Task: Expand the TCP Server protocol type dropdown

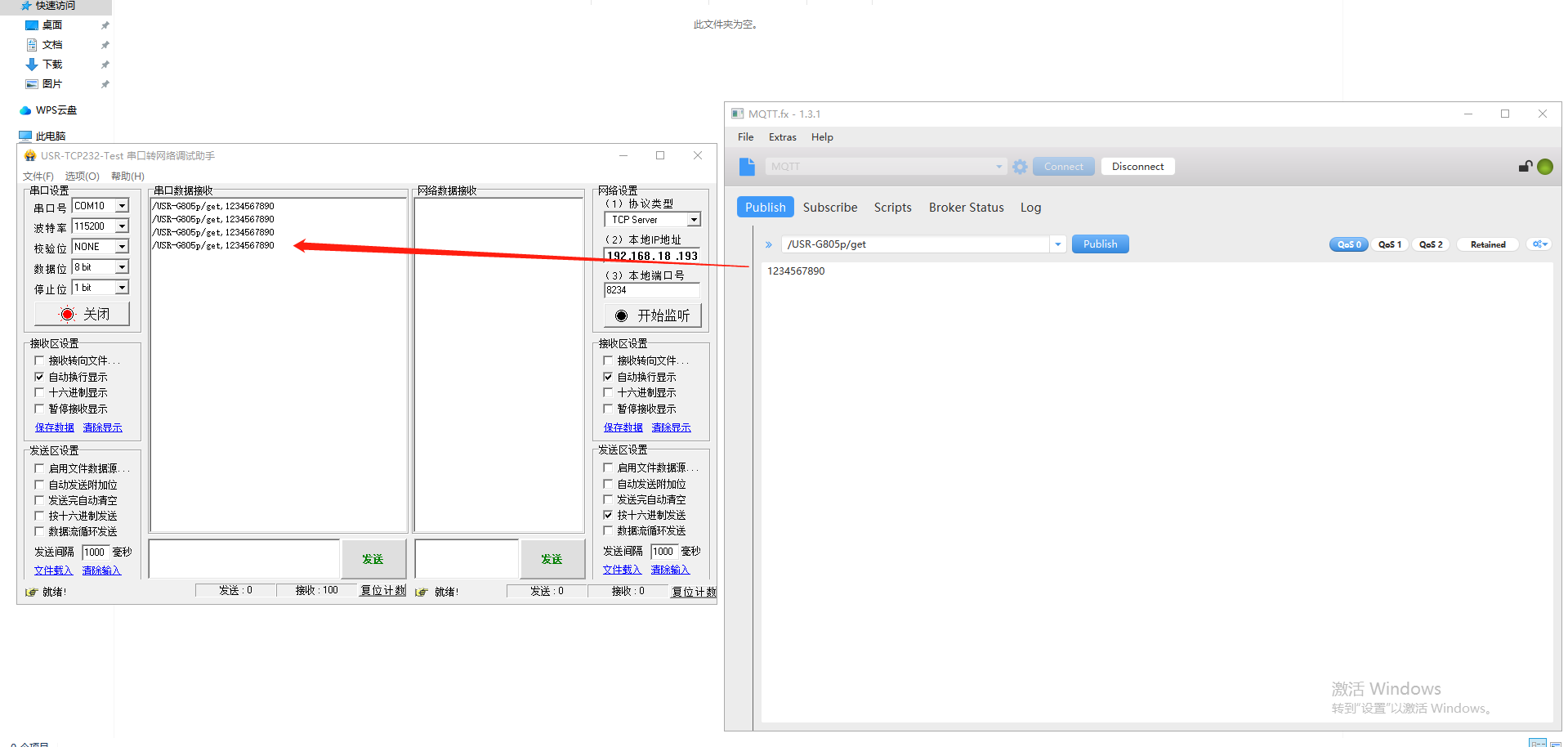Action: tap(693, 220)
